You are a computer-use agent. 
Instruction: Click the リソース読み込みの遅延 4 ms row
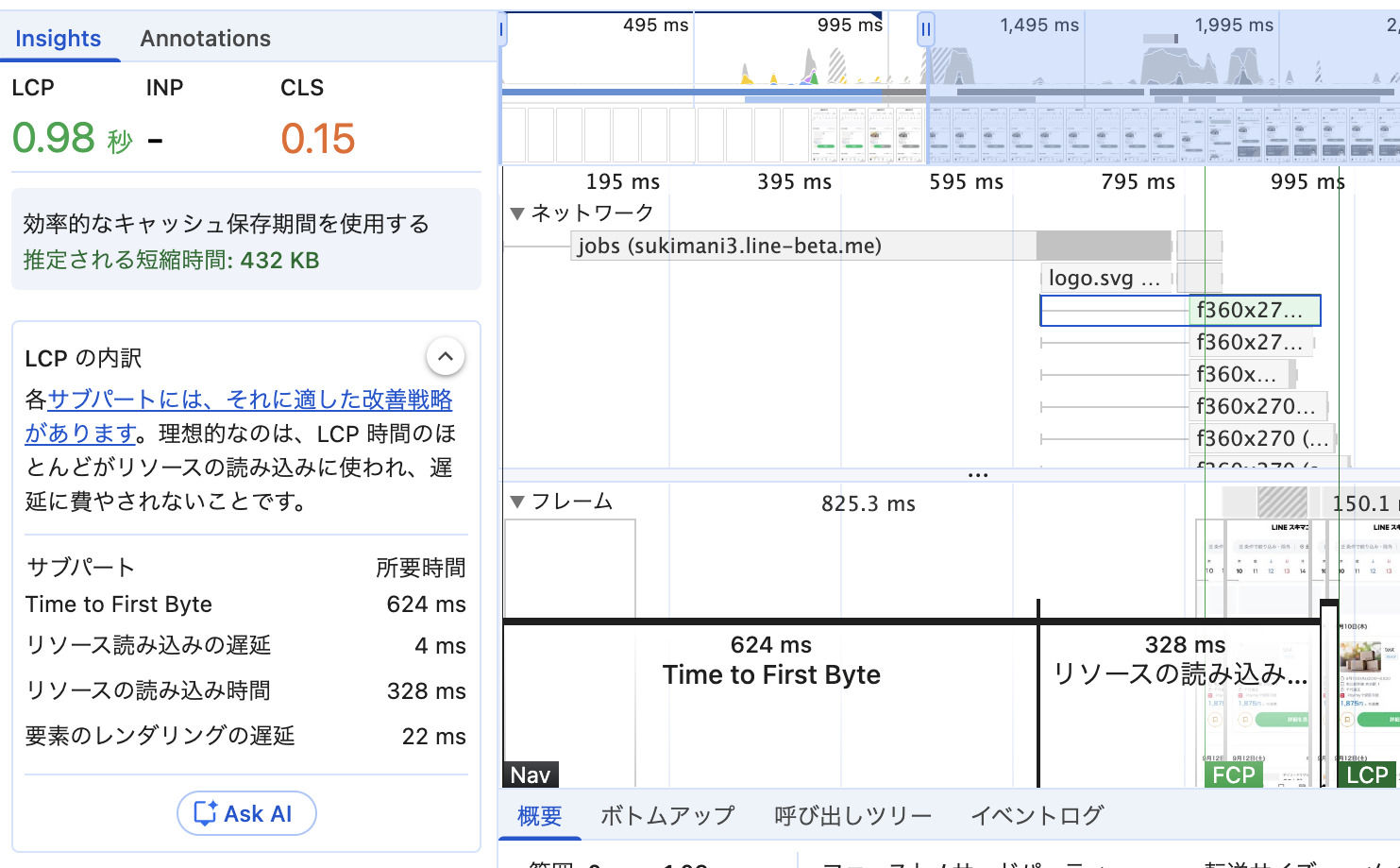[245, 646]
